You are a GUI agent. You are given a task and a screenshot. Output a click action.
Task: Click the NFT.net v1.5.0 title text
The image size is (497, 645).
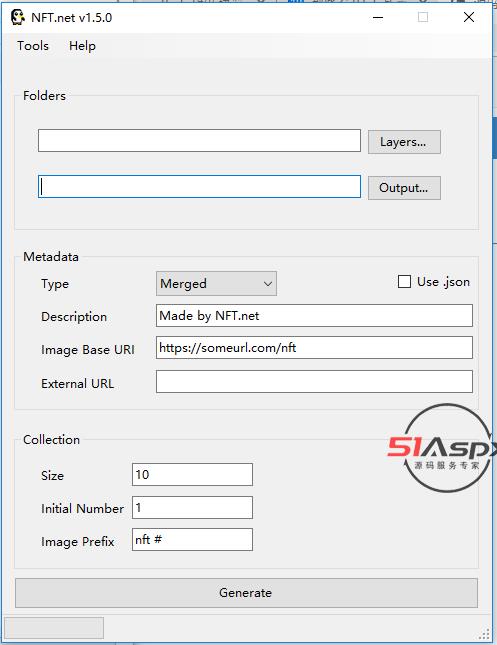[72, 18]
